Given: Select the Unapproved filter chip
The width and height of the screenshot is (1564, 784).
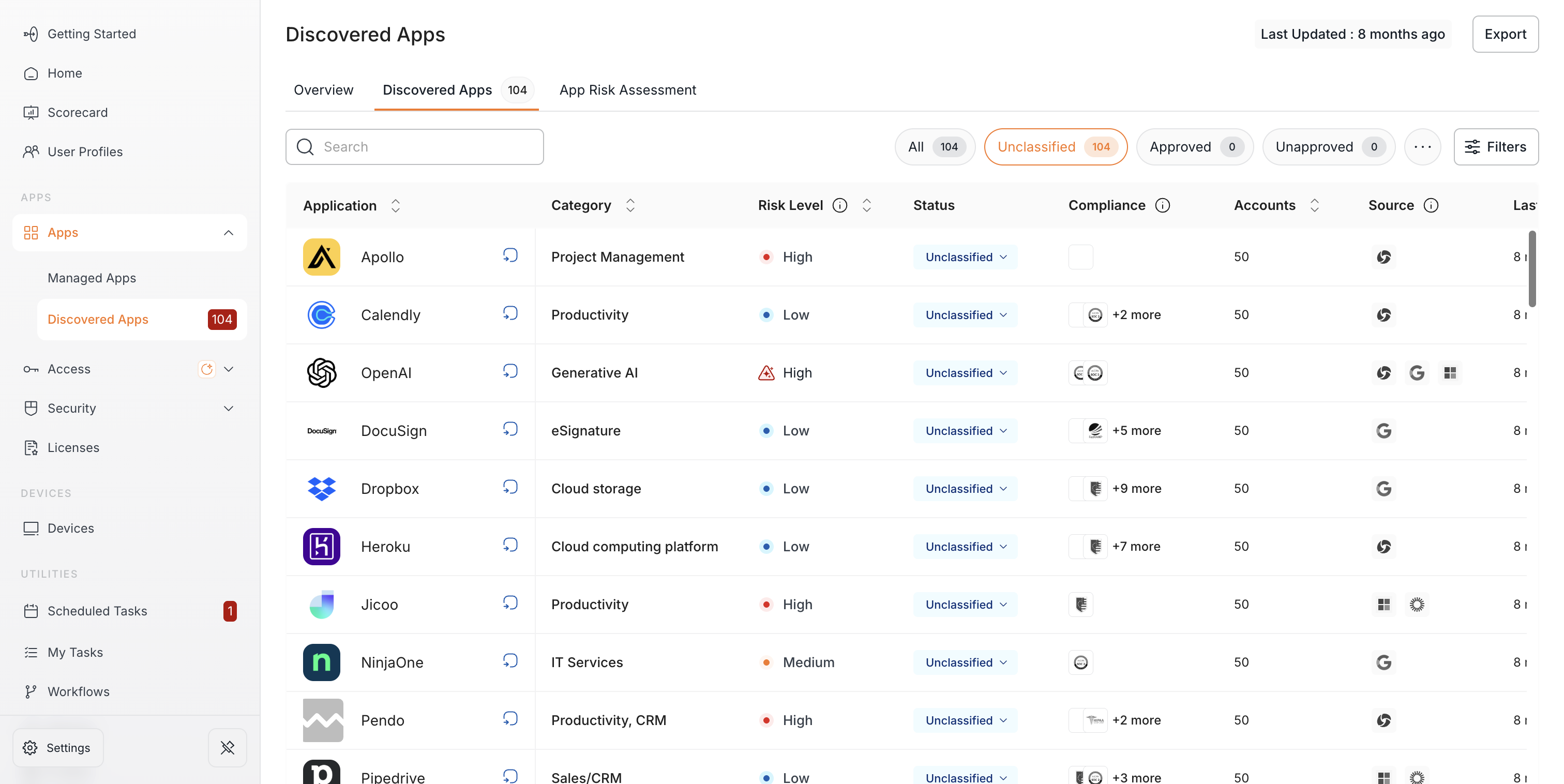Looking at the screenshot, I should pos(1329,147).
